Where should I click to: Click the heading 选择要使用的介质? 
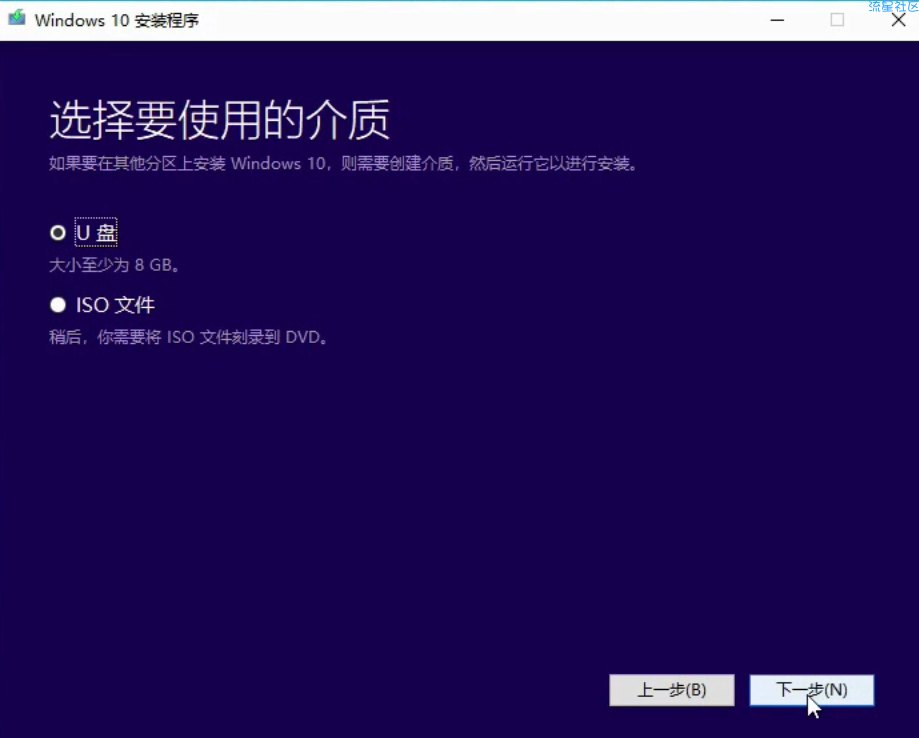220,120
